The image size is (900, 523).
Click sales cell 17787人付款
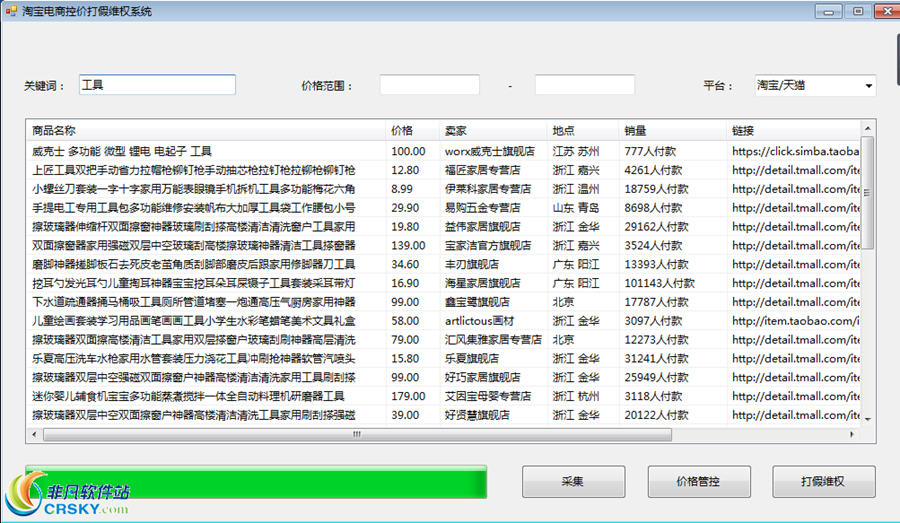pos(657,302)
